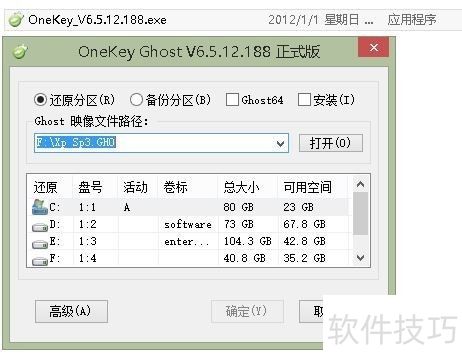Click the D: drive icon
Screen dimensions: 462x364
click(x=40, y=227)
